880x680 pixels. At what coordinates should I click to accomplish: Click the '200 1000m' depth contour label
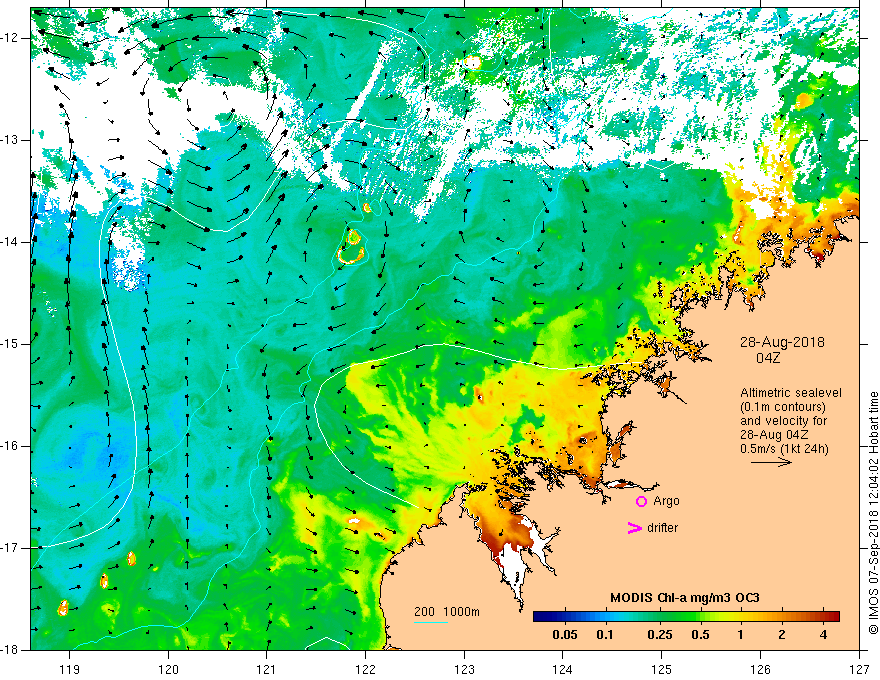point(447,612)
